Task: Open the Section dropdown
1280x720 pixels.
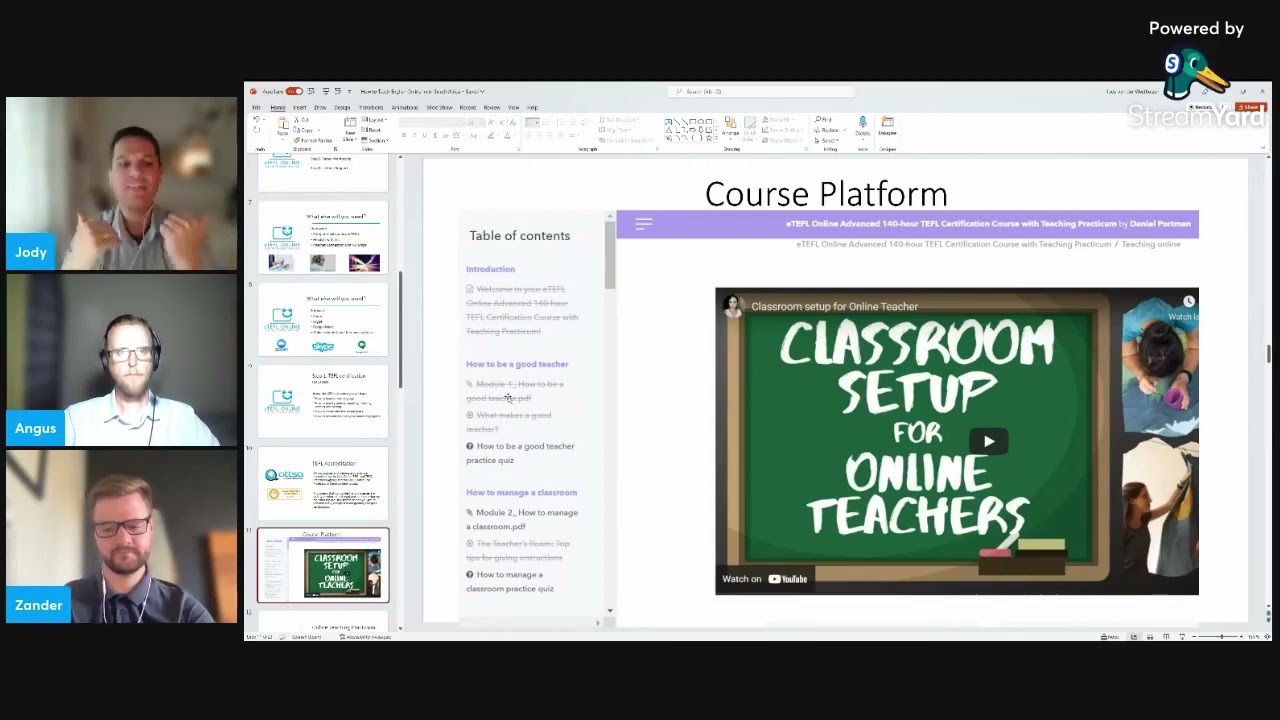Action: coord(373,140)
